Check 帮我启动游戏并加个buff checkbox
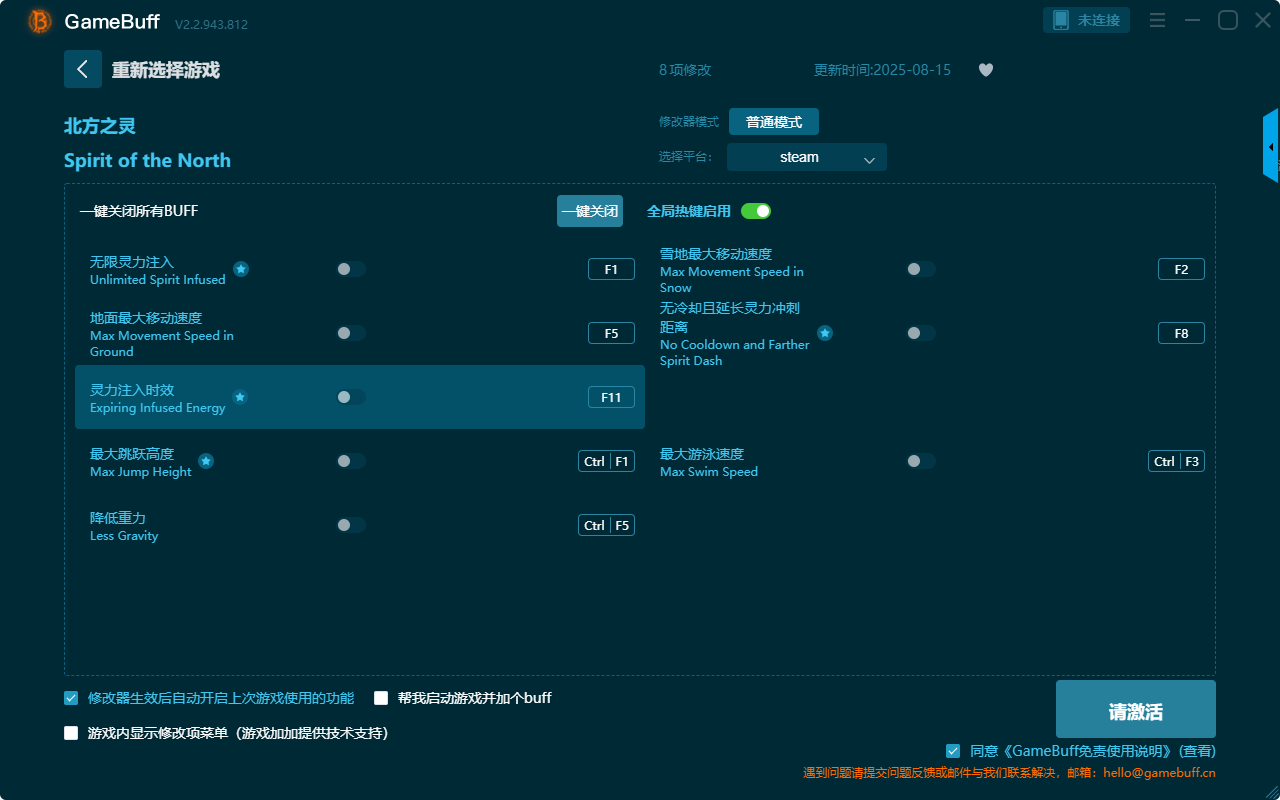Viewport: 1280px width, 800px height. click(381, 698)
